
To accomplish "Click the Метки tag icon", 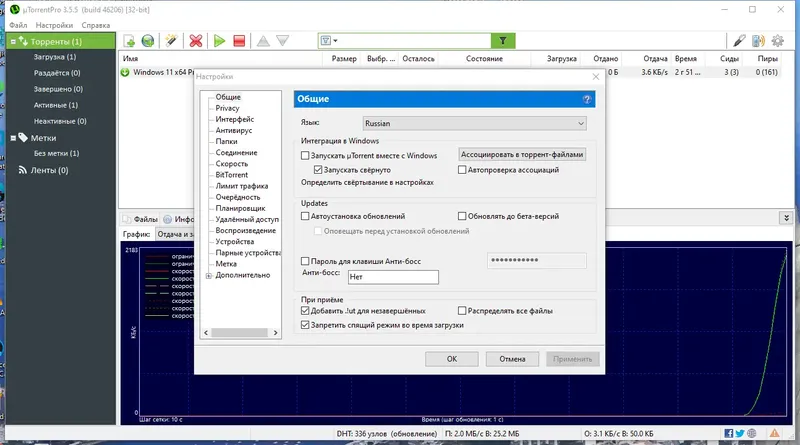I will coord(23,137).
